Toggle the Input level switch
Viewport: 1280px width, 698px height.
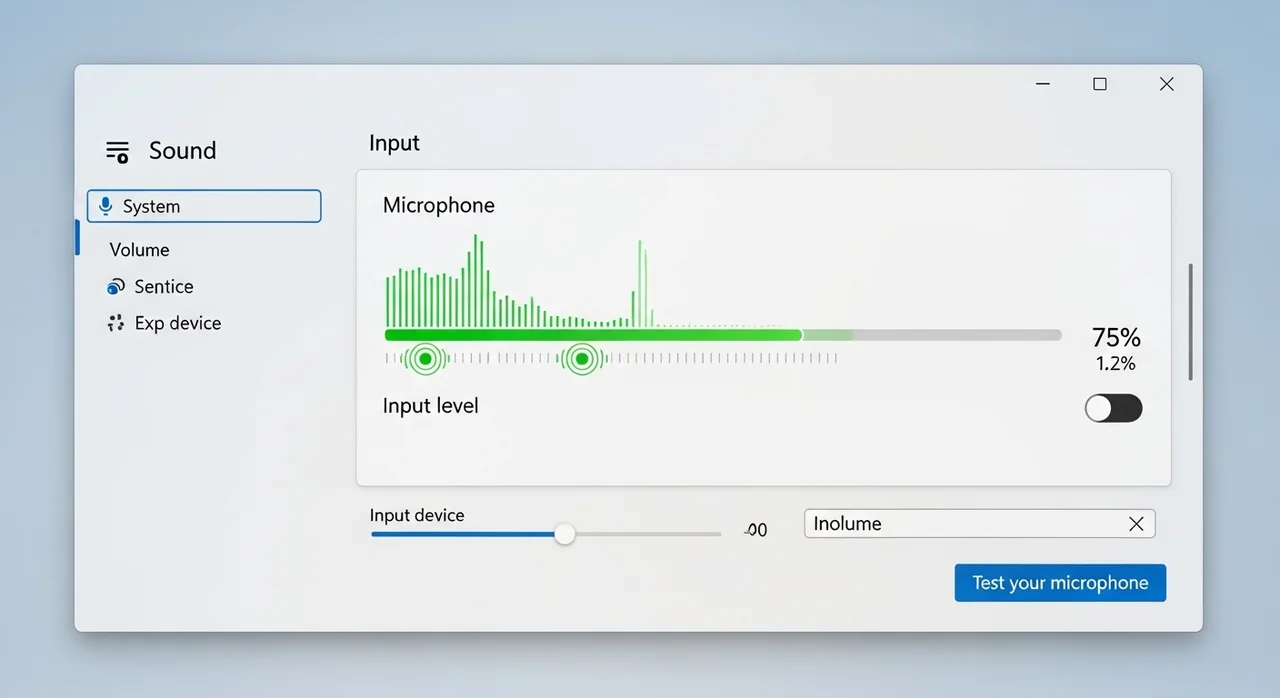[1113, 408]
